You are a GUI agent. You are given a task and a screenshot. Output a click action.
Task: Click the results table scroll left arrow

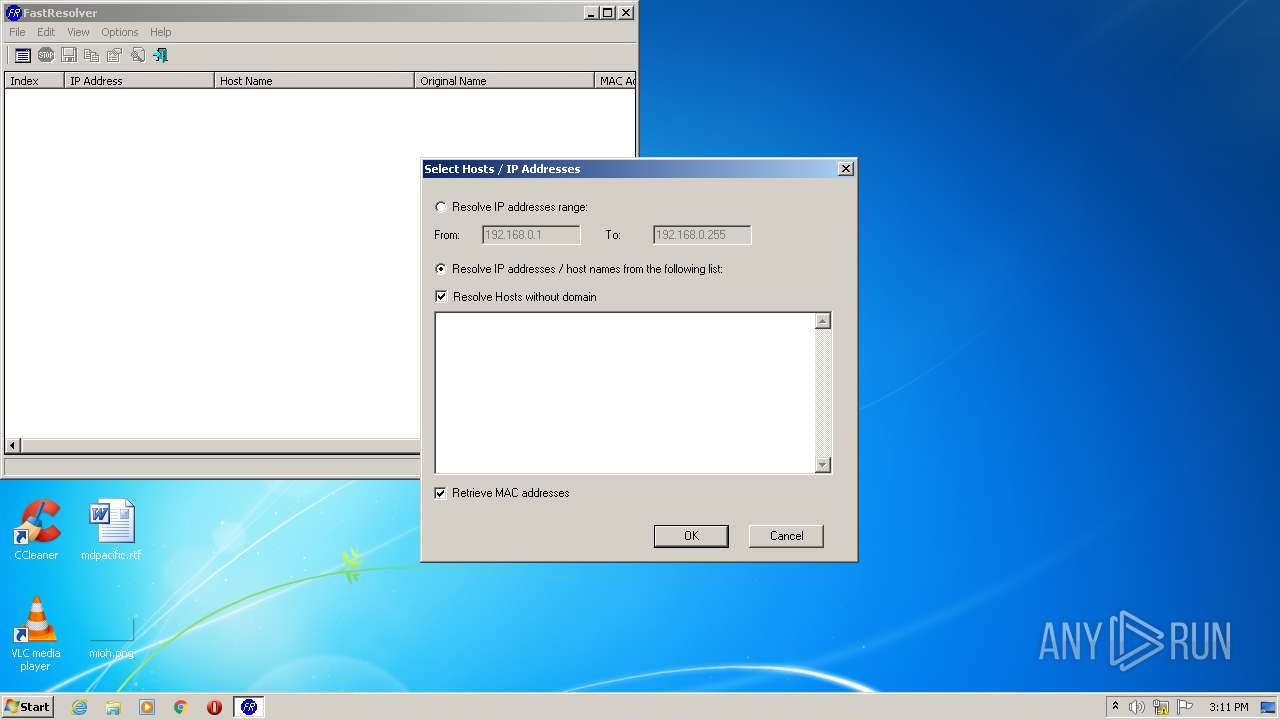click(x=13, y=446)
